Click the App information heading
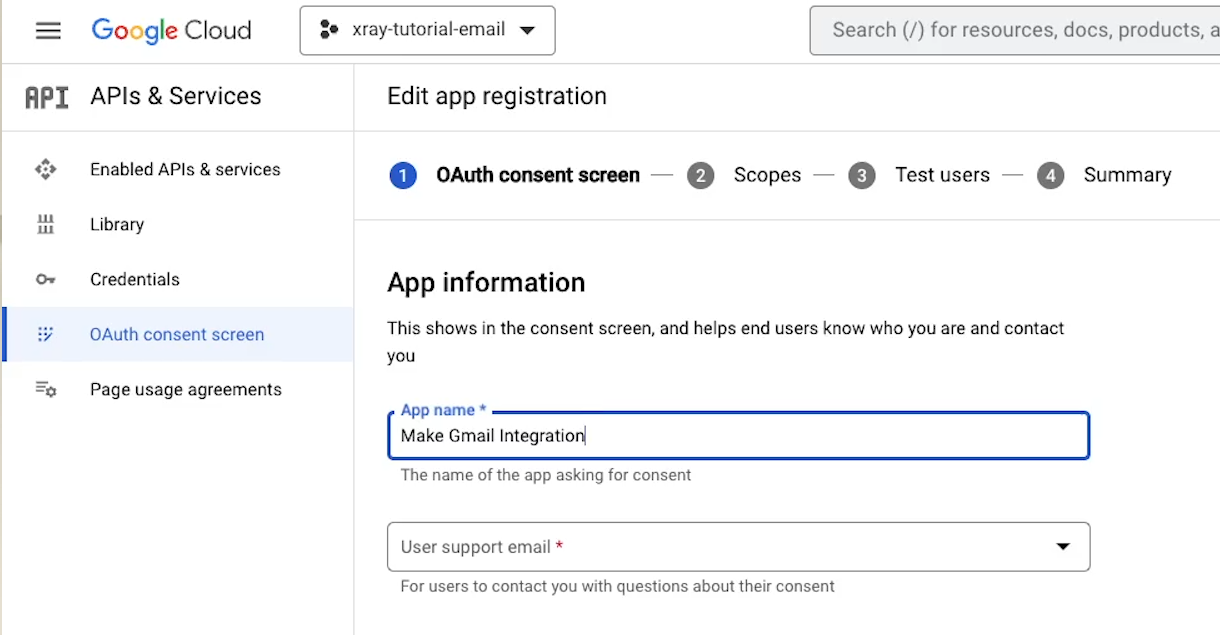Image resolution: width=1220 pixels, height=635 pixels. (486, 282)
